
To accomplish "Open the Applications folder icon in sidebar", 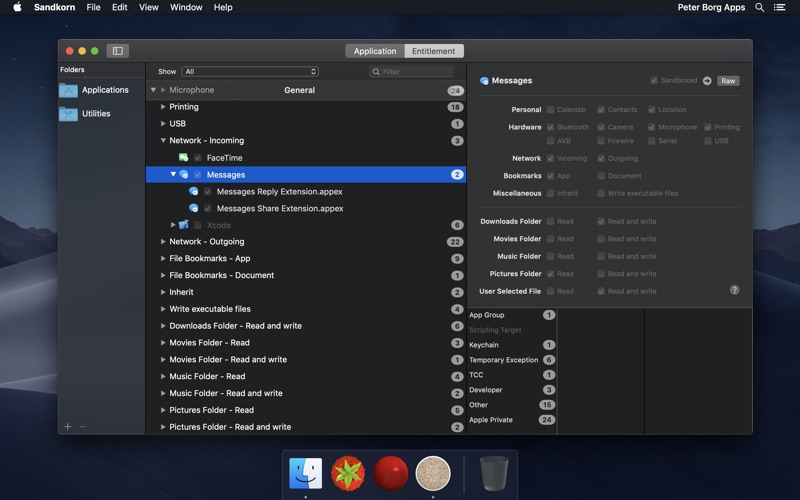I will [x=68, y=90].
